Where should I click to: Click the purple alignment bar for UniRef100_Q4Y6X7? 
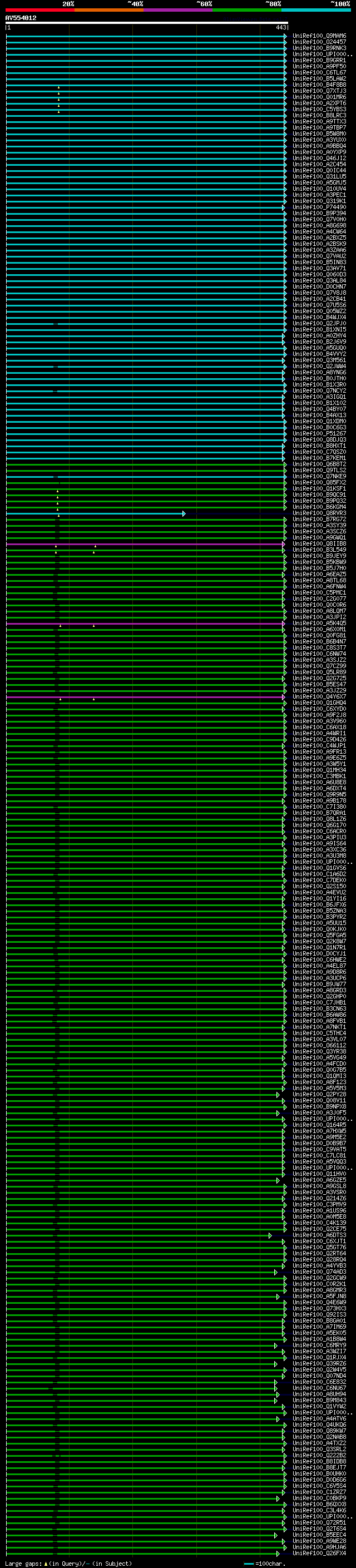[145, 697]
